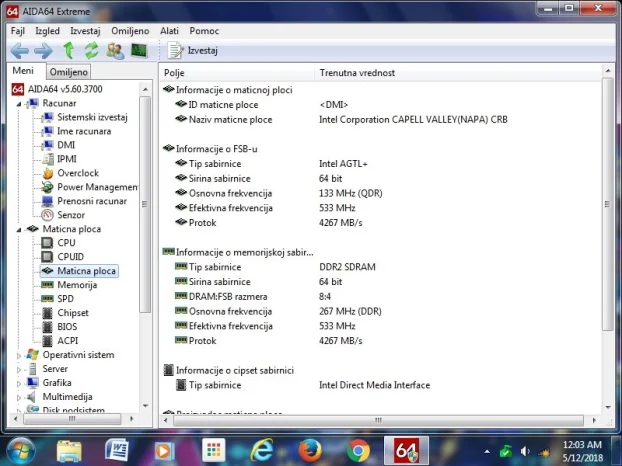Click the DRAM:FSB razmera row
Screen dimensions: 622x466
(381, 297)
